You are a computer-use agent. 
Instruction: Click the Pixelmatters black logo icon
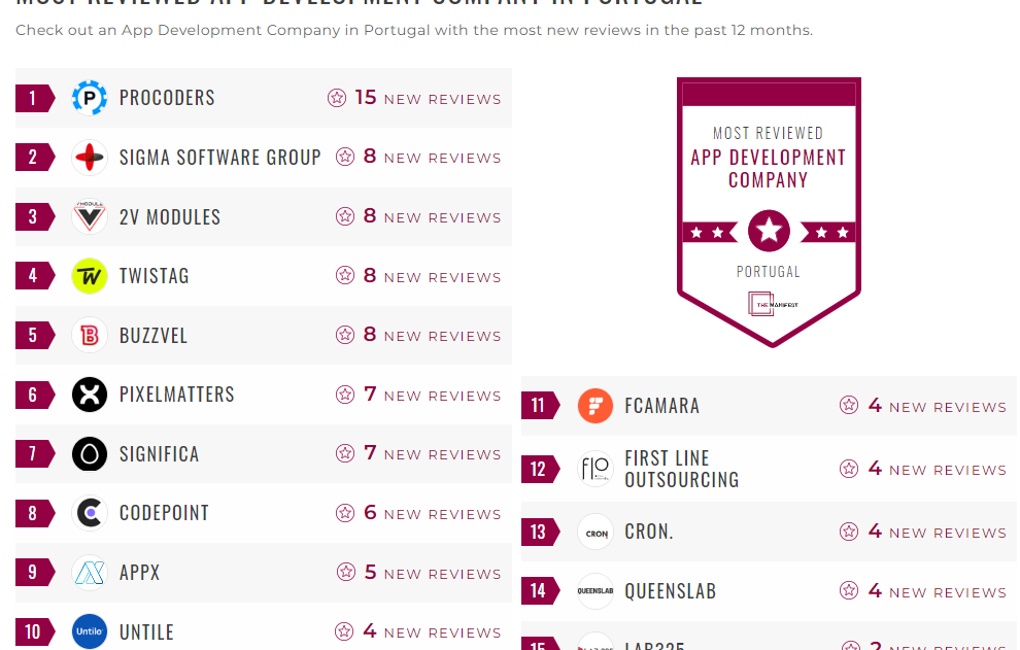click(x=90, y=395)
